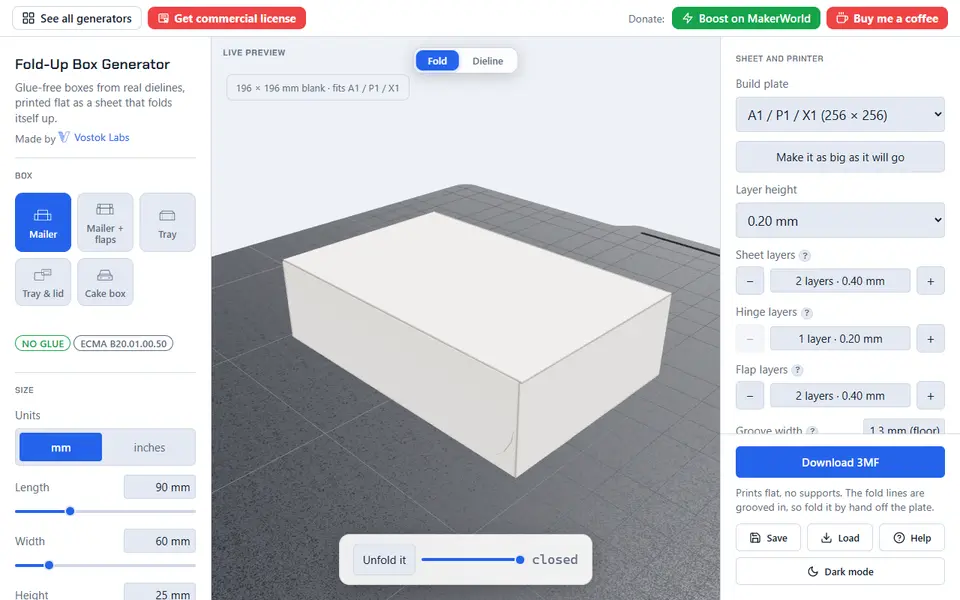Click the See all generators grid icon
960x600 pixels.
28,18
